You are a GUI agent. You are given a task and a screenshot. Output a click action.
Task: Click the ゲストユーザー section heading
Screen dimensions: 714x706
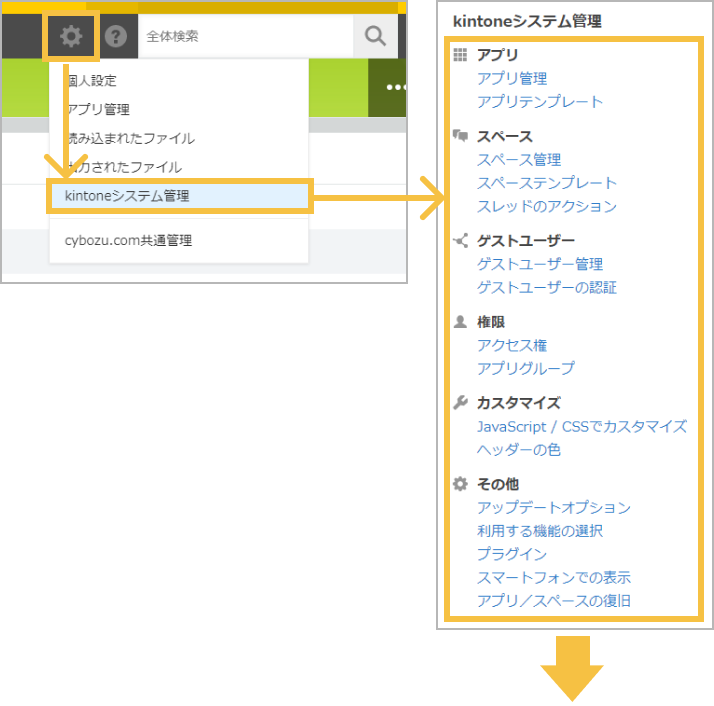525,240
